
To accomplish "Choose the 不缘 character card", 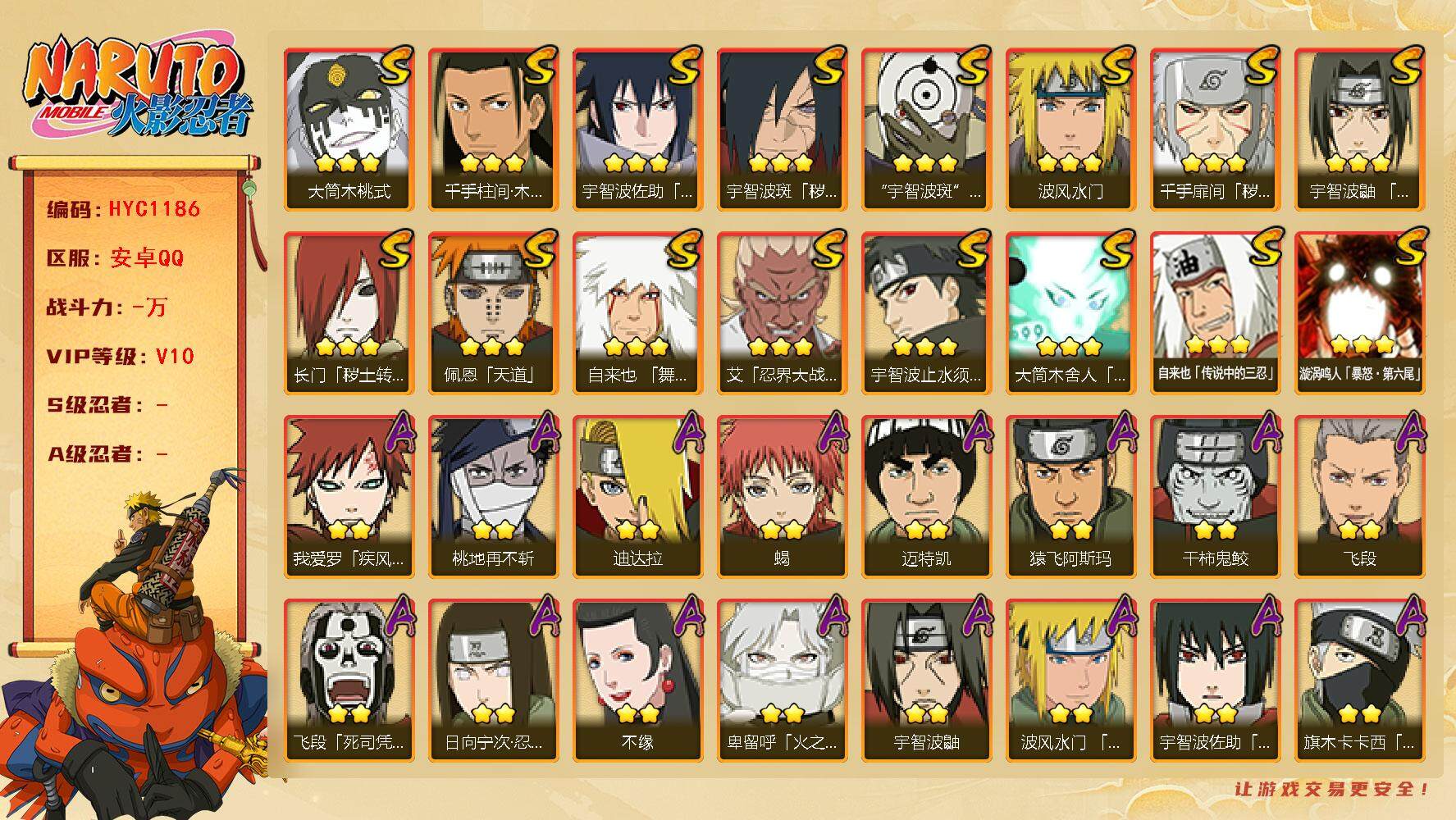I will [637, 680].
